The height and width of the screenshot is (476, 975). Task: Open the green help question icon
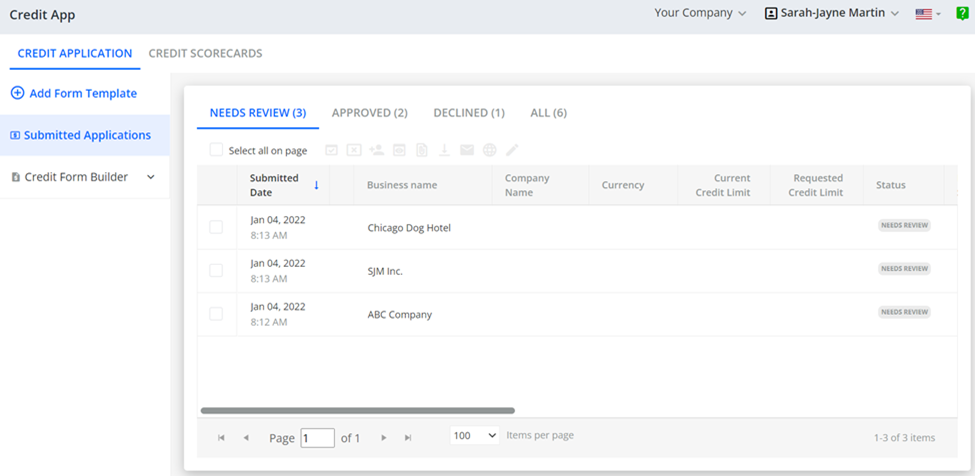click(x=962, y=13)
